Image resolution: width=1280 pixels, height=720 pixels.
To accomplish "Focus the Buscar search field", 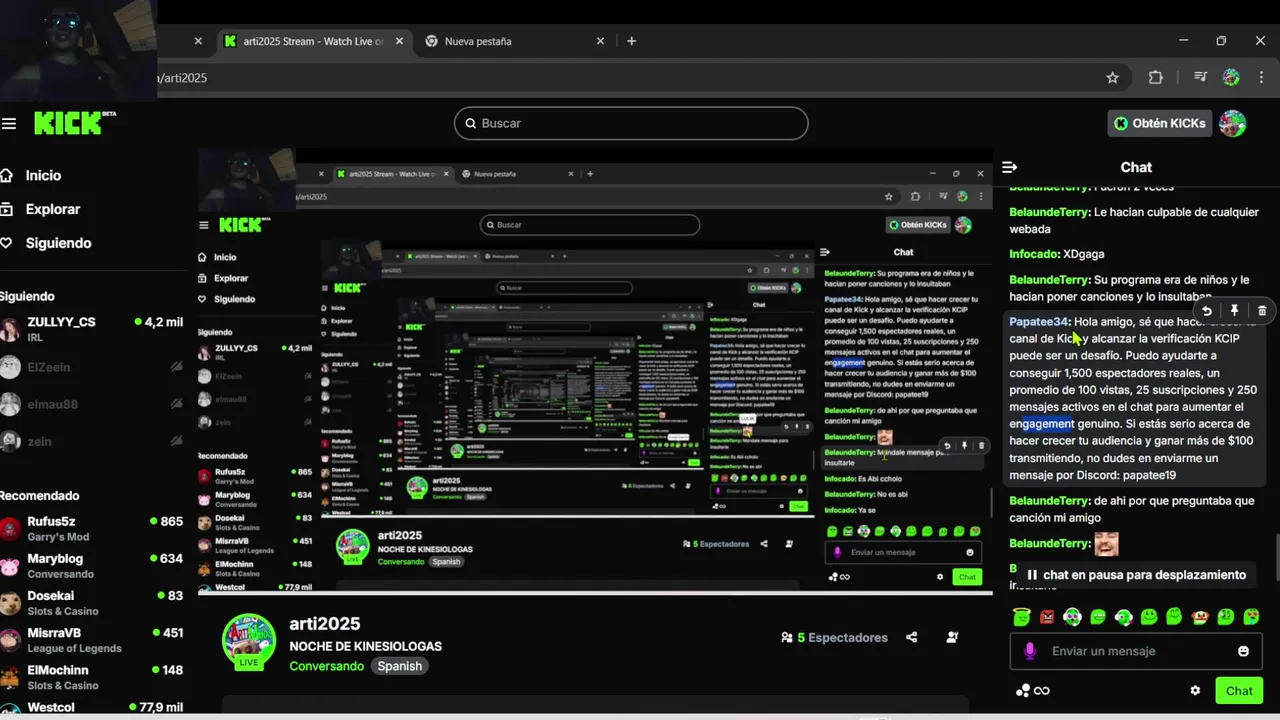I will 631,123.
